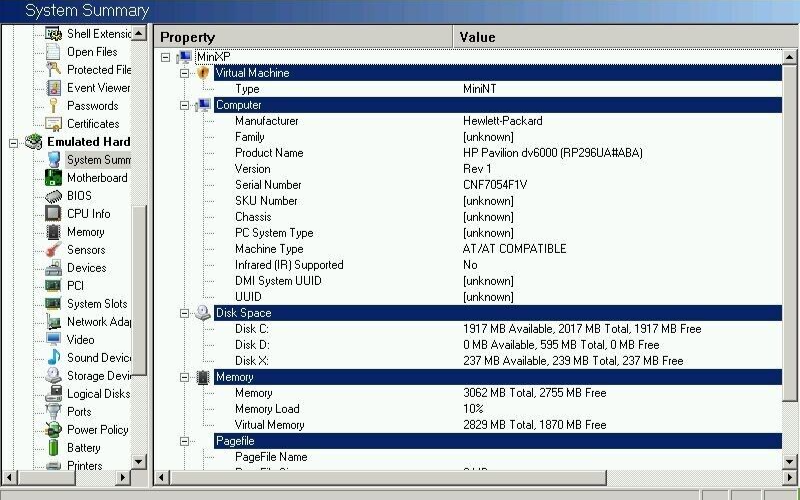The height and width of the screenshot is (500, 800).
Task: Click the property list left scroll arrow
Action: (x=161, y=478)
